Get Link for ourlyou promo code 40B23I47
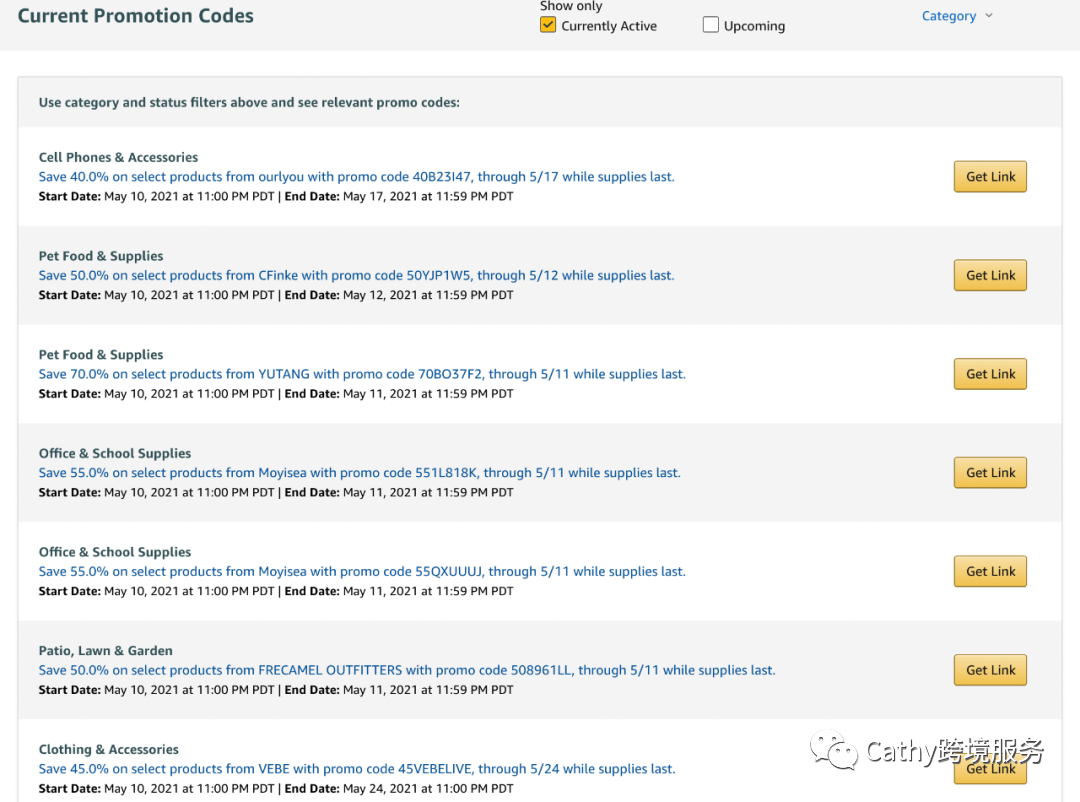Screen dimensions: 1080x802 [990, 176]
